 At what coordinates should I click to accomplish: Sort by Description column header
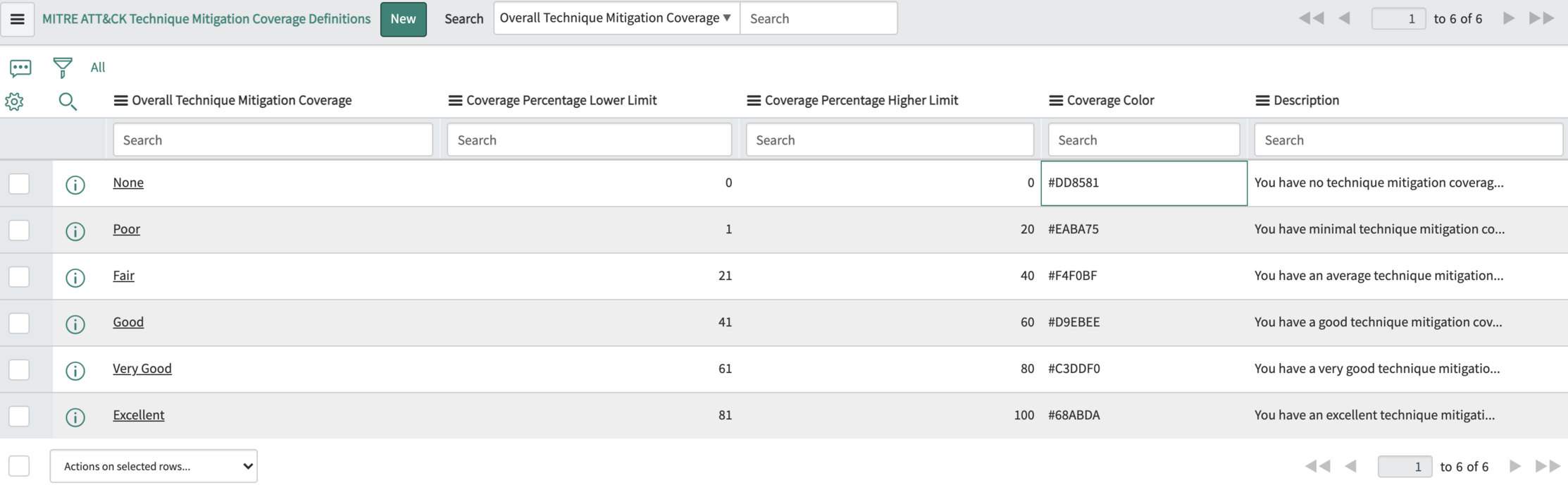pos(1306,100)
